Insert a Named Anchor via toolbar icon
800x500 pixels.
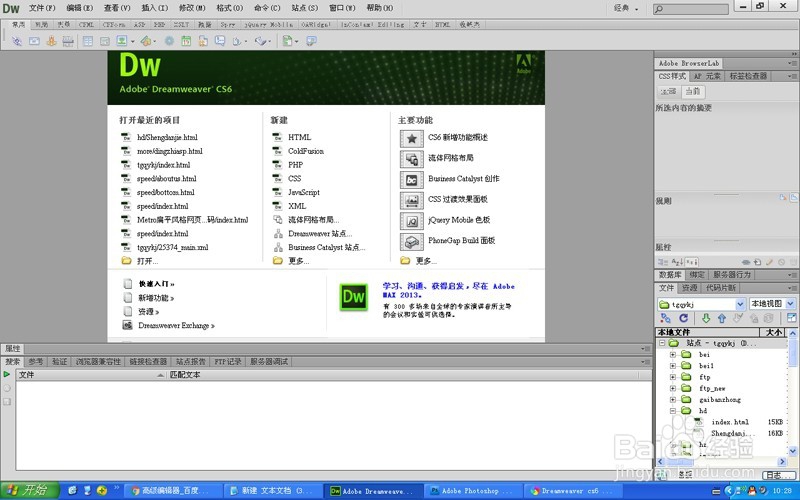[51, 41]
